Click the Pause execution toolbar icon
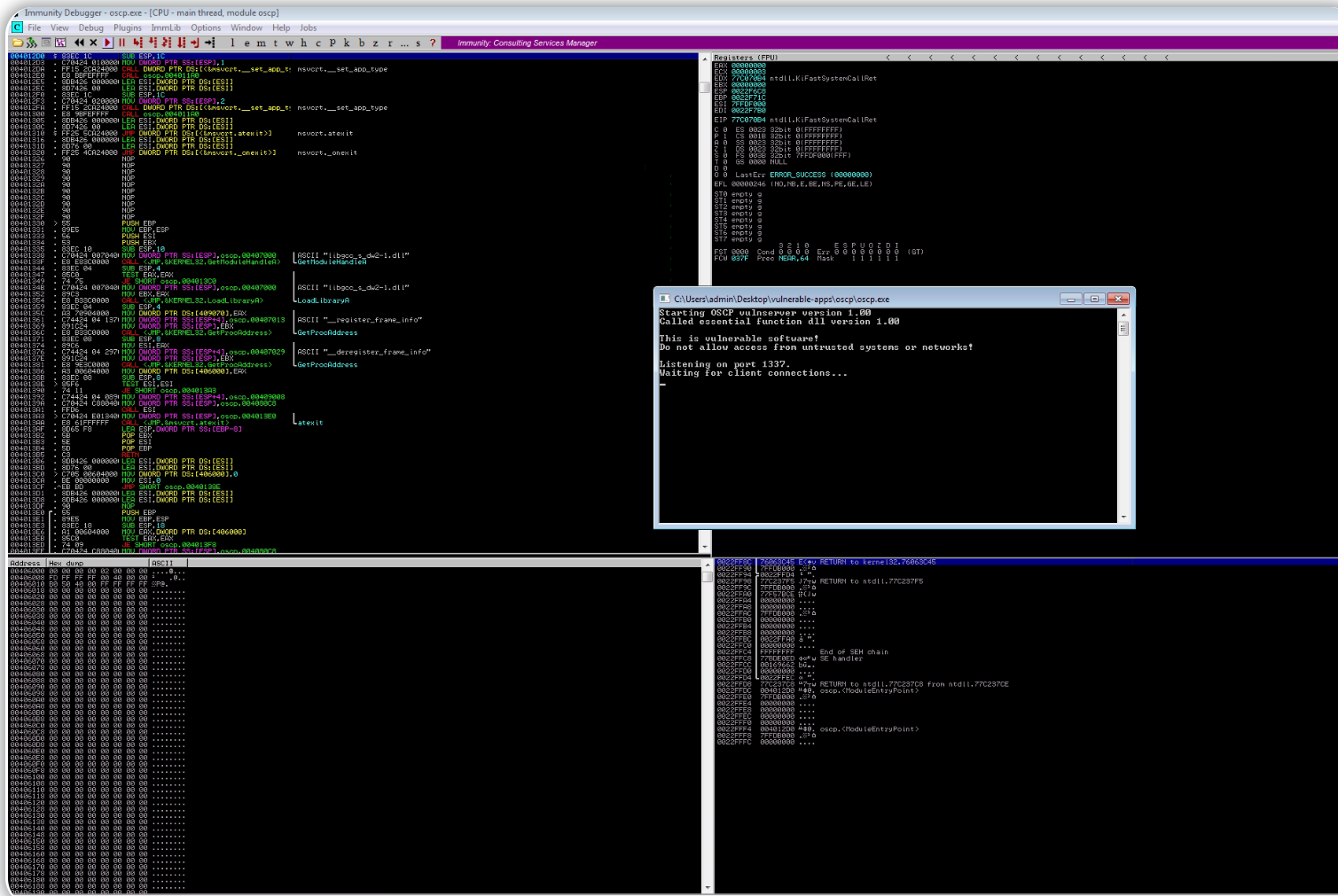Image resolution: width=1338 pixels, height=896 pixels. click(x=121, y=43)
